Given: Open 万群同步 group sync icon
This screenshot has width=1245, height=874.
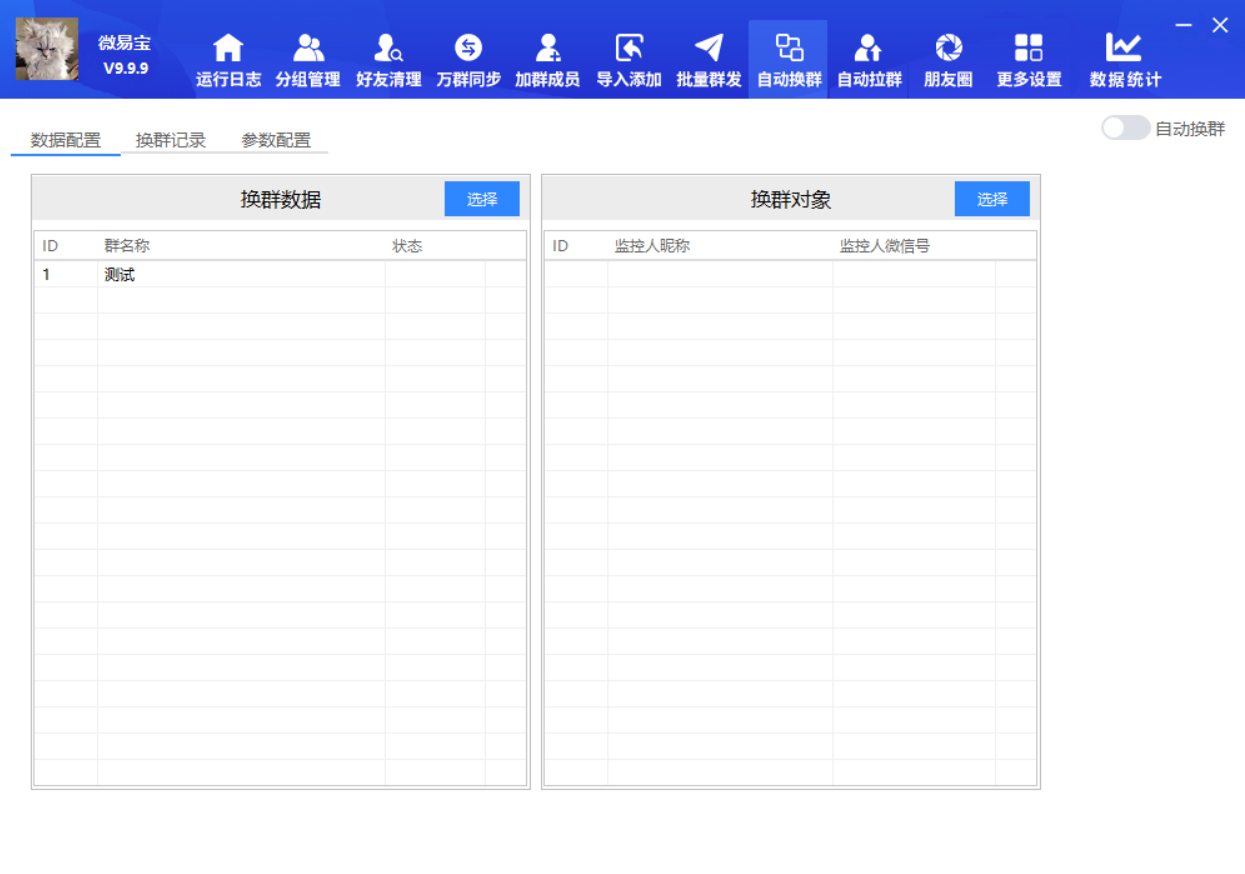Looking at the screenshot, I should (x=468, y=49).
